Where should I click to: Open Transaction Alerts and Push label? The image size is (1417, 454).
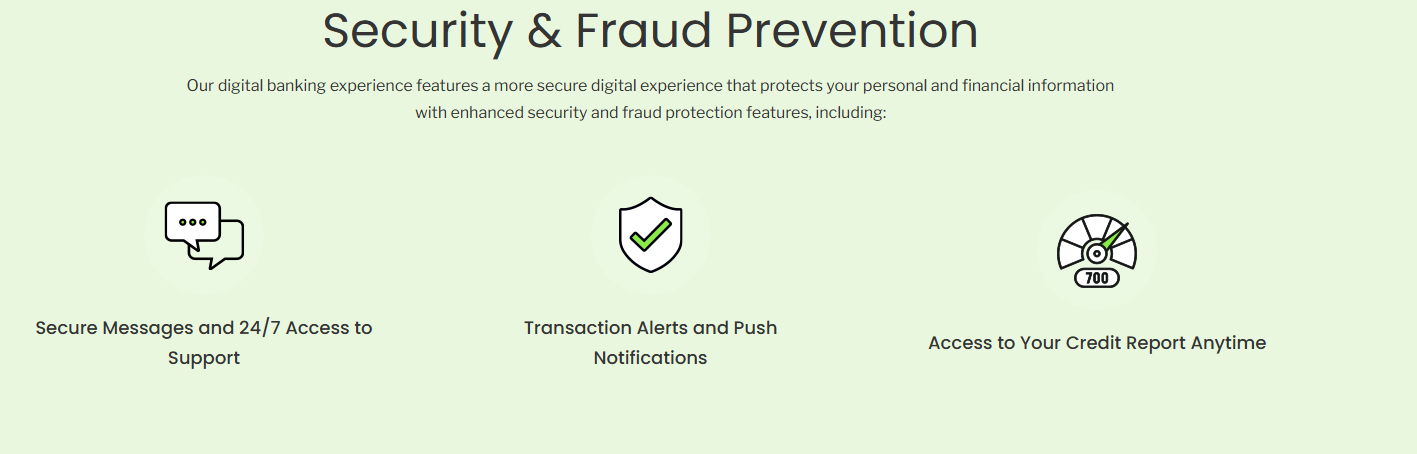[x=650, y=328]
